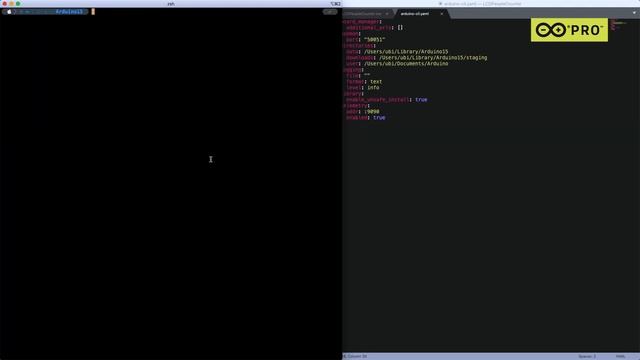Click the Arduino15 folder in terminal prompt
The image size is (640, 360).
tap(69, 12)
